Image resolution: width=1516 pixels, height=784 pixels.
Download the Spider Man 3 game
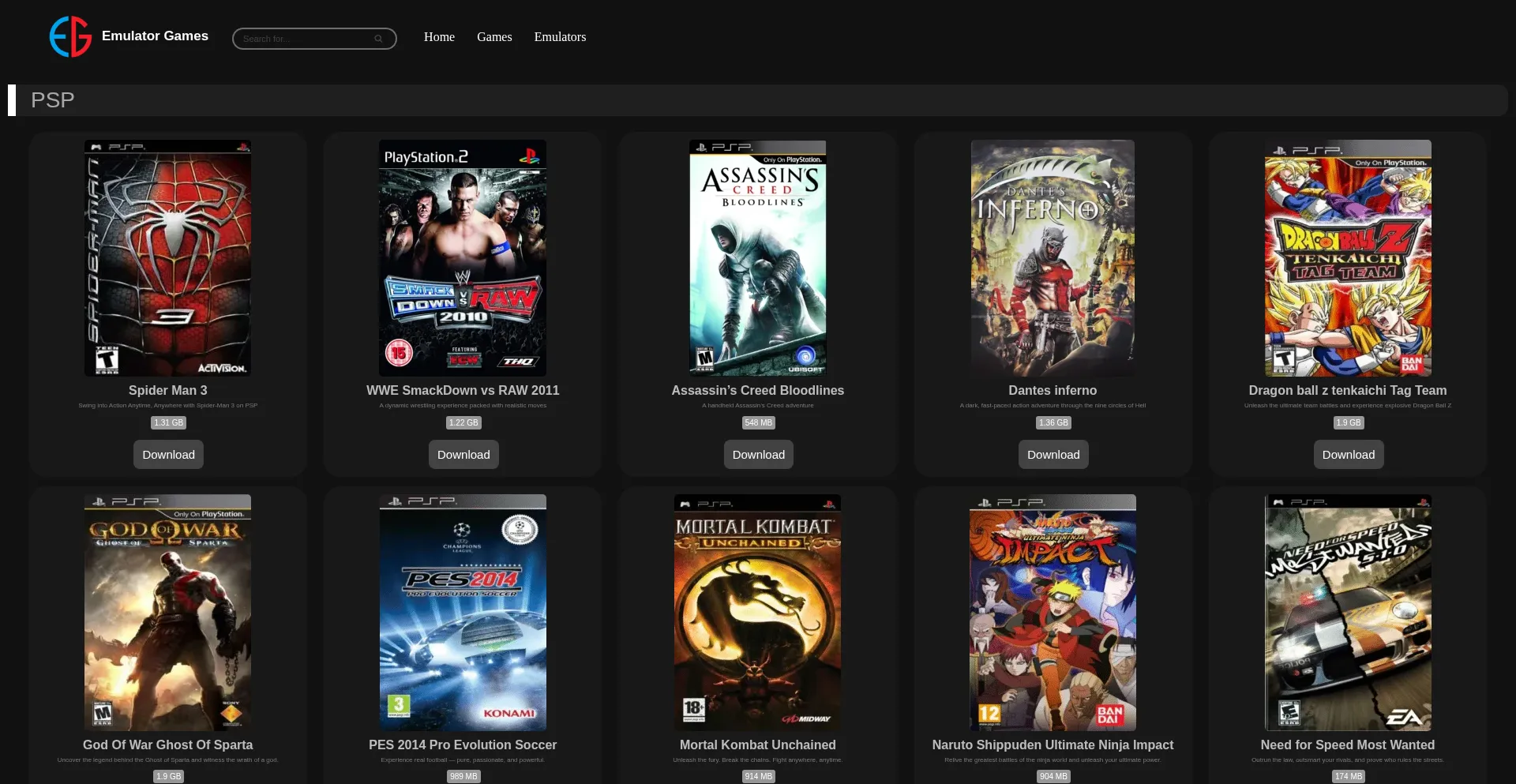tap(168, 455)
